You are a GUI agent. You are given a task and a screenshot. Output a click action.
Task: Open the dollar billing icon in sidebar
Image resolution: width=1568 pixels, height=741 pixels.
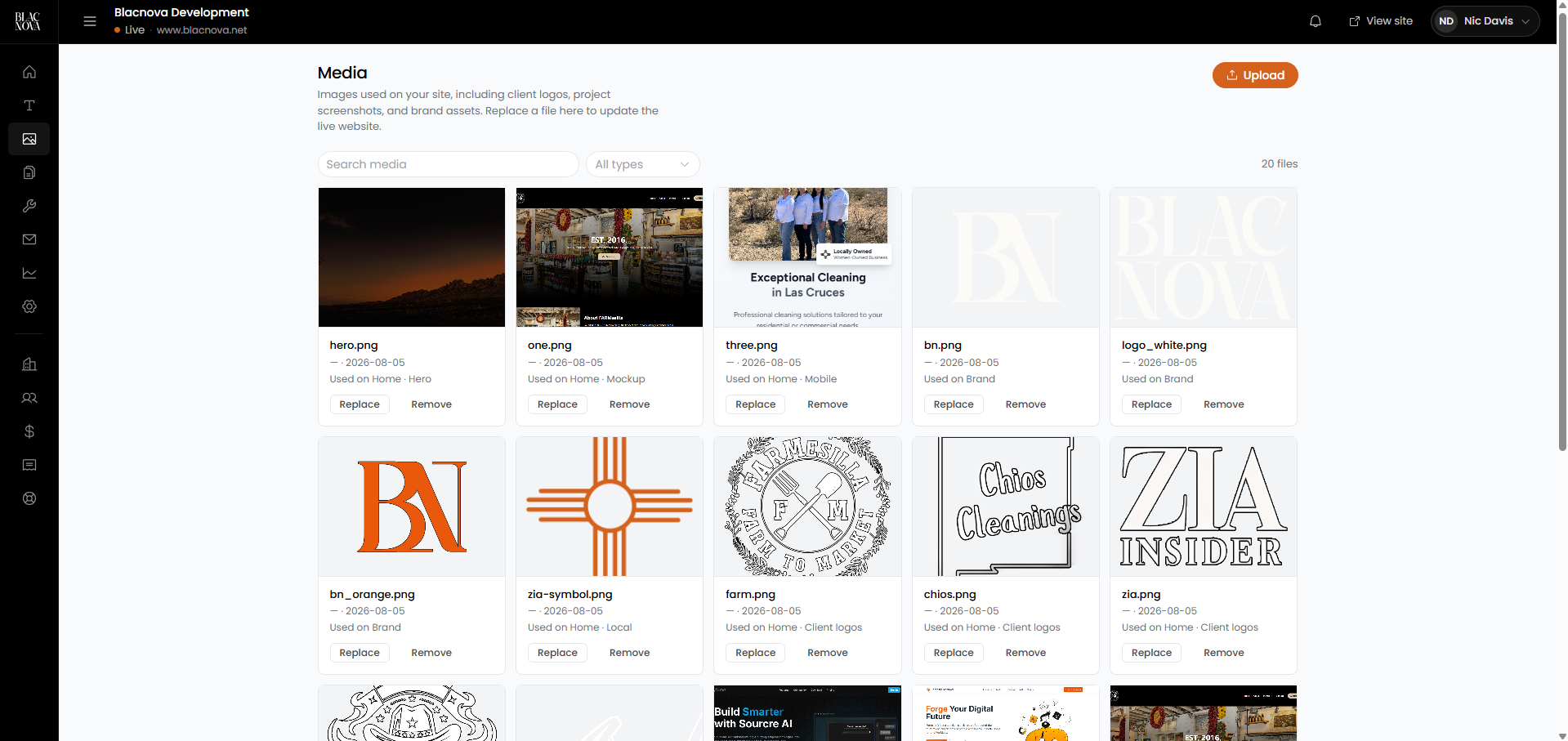29,431
